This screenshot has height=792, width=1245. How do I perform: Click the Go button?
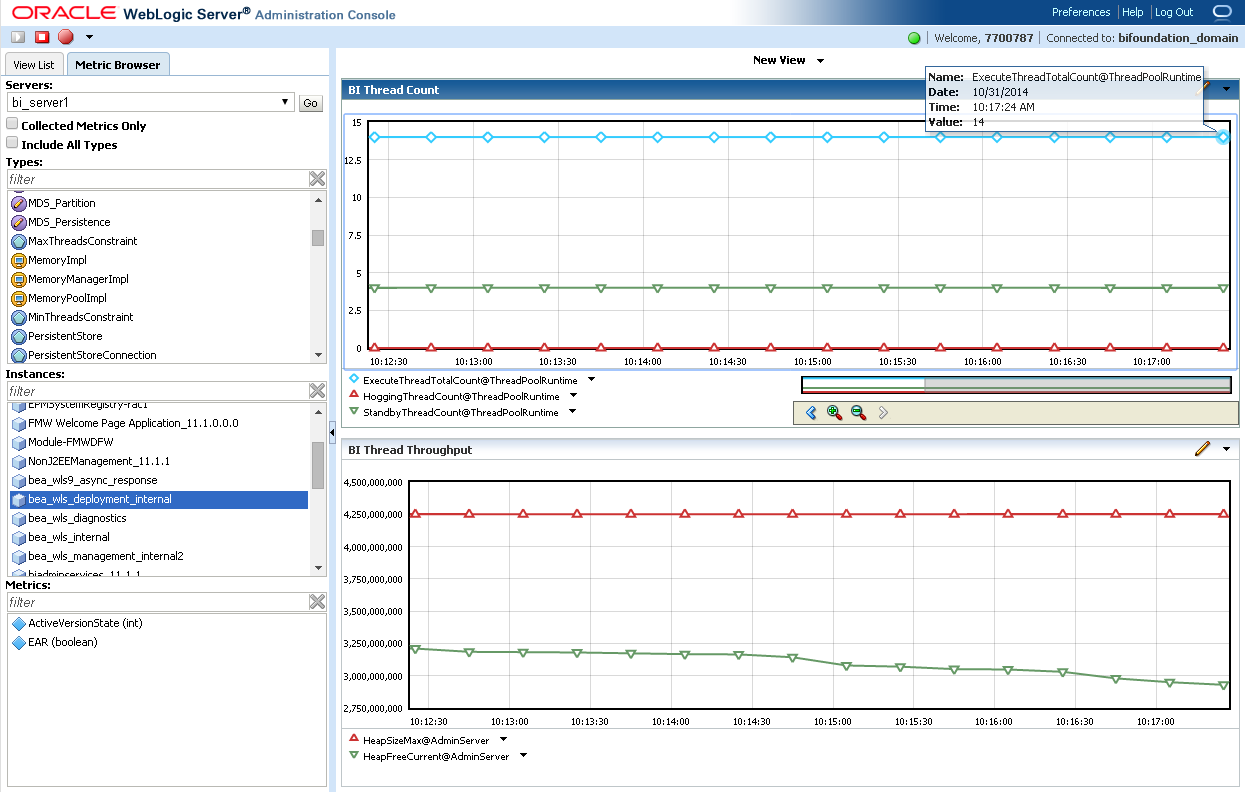point(310,103)
